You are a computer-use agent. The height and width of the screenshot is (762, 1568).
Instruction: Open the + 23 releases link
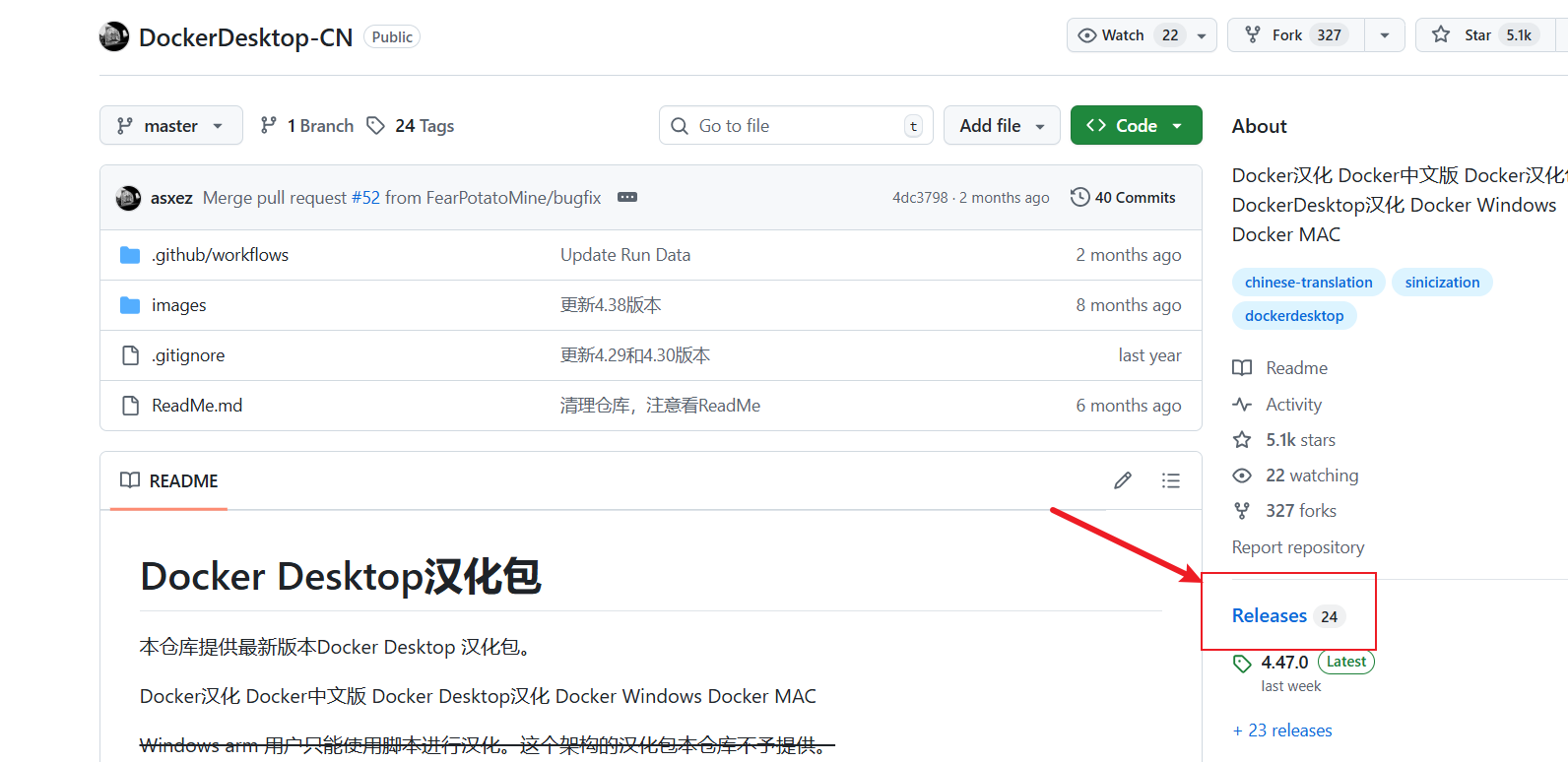click(1282, 730)
